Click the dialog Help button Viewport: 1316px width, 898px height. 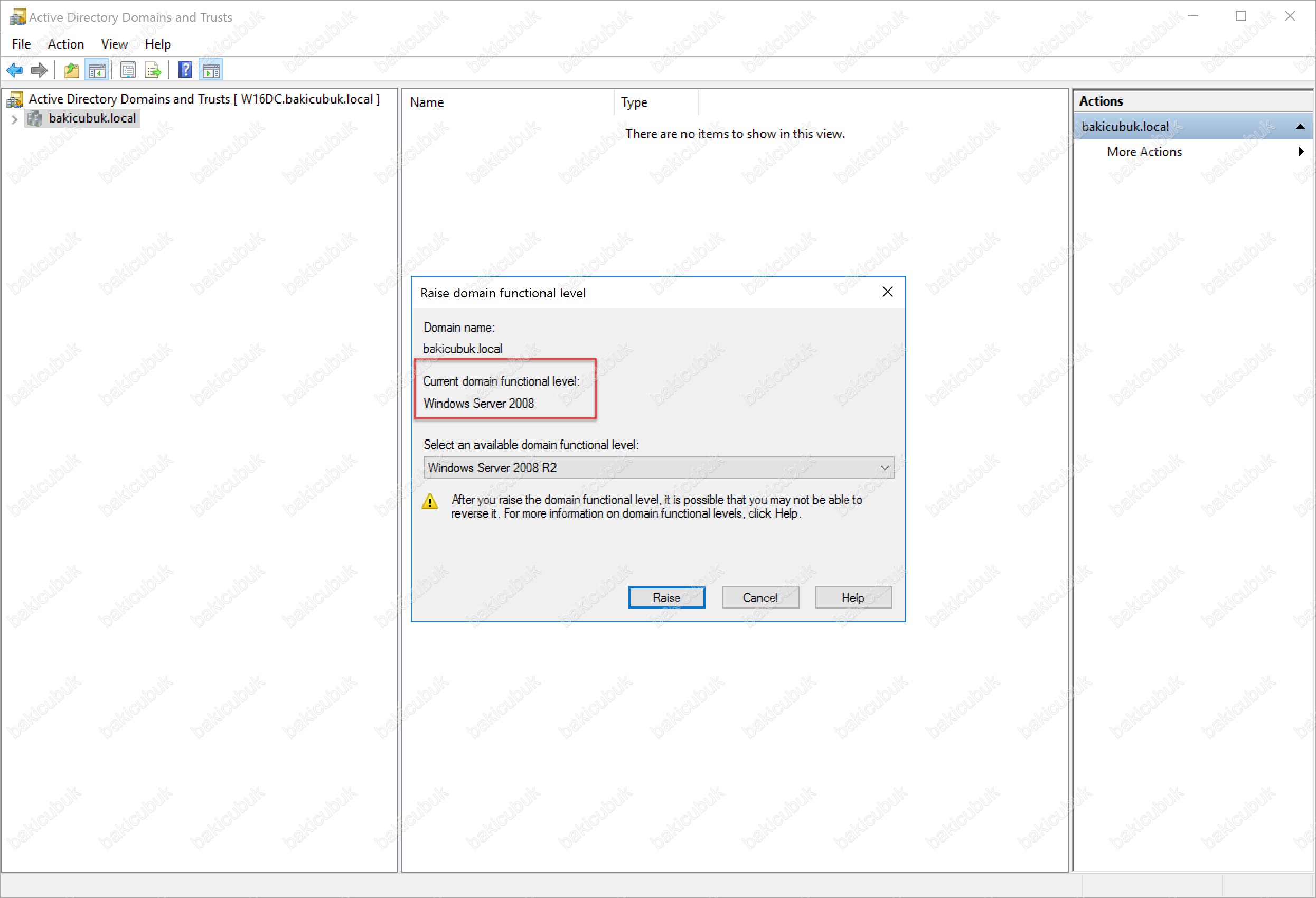pos(853,598)
